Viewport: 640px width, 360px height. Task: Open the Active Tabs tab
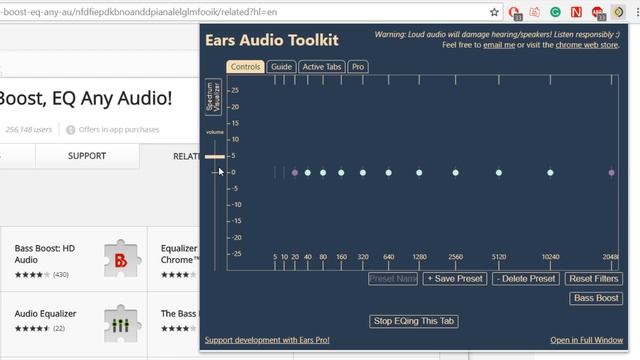(x=322, y=67)
